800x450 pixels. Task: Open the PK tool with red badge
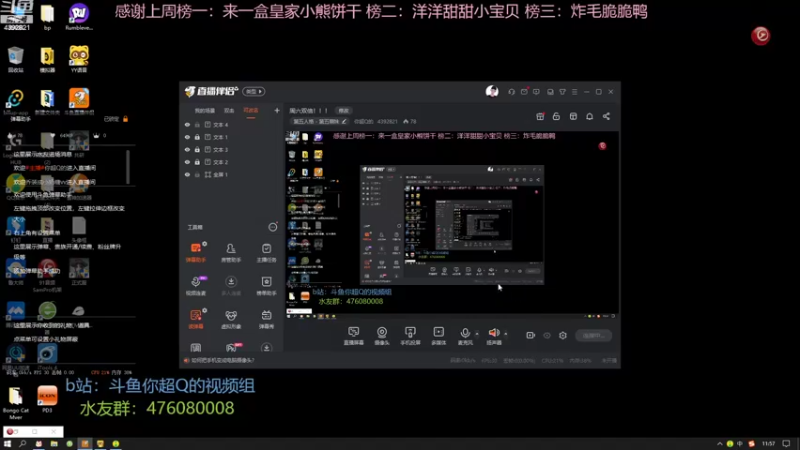[231, 347]
